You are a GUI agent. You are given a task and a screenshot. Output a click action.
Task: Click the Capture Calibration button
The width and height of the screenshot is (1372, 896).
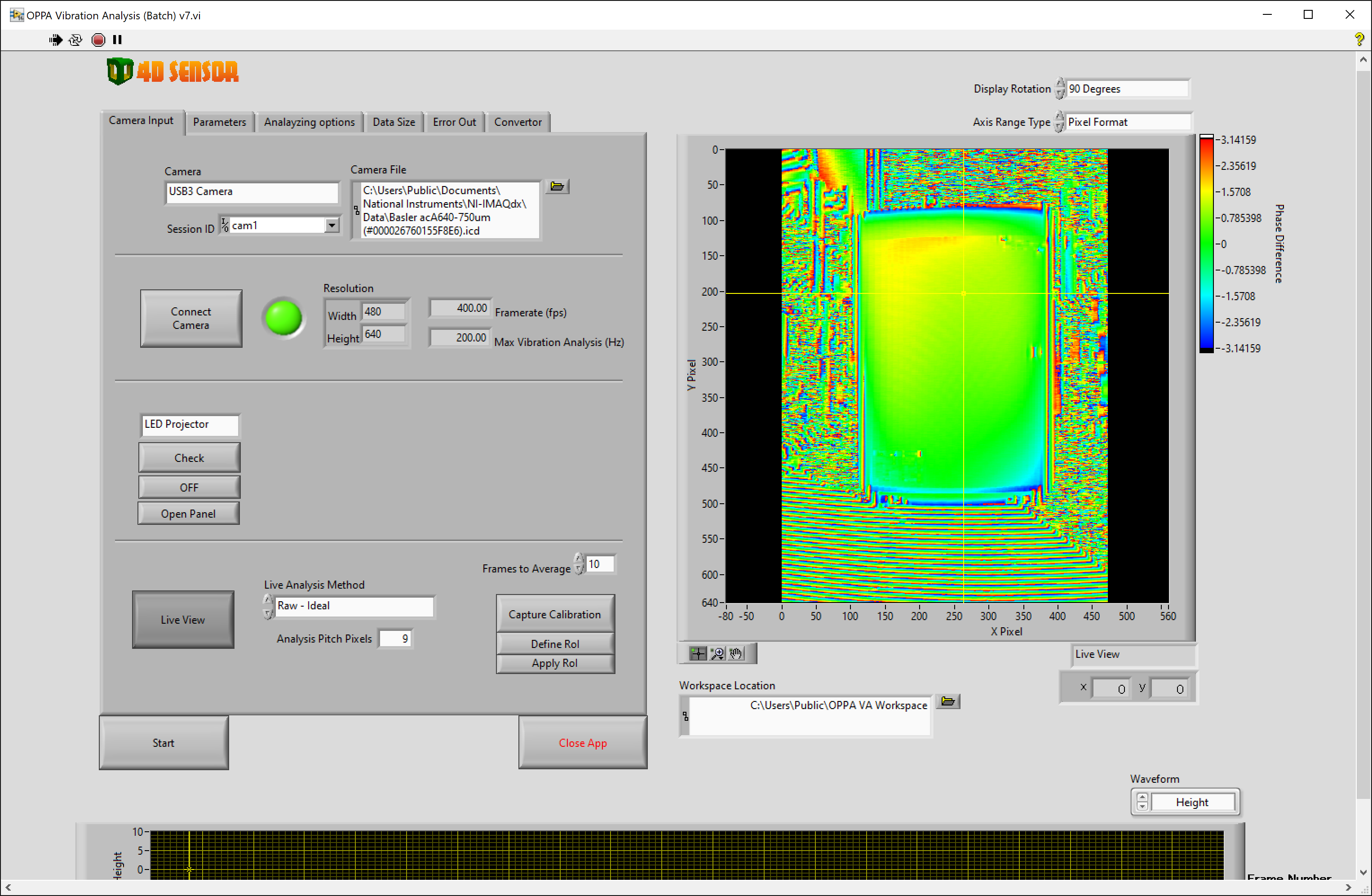pyautogui.click(x=554, y=614)
